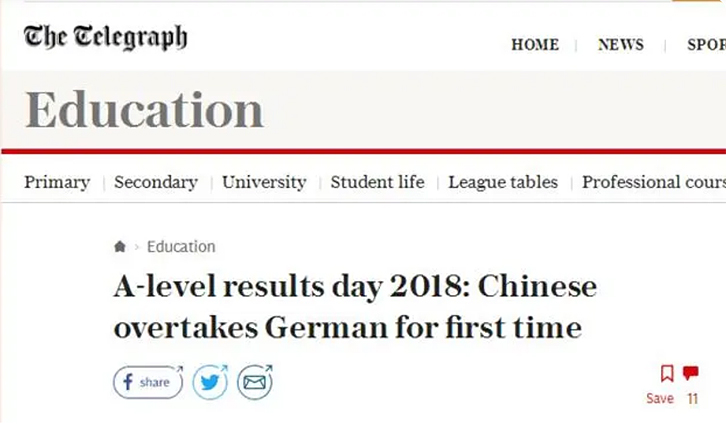This screenshot has height=430, width=726.
Task: Email this article via envelope icon
Action: click(x=255, y=382)
